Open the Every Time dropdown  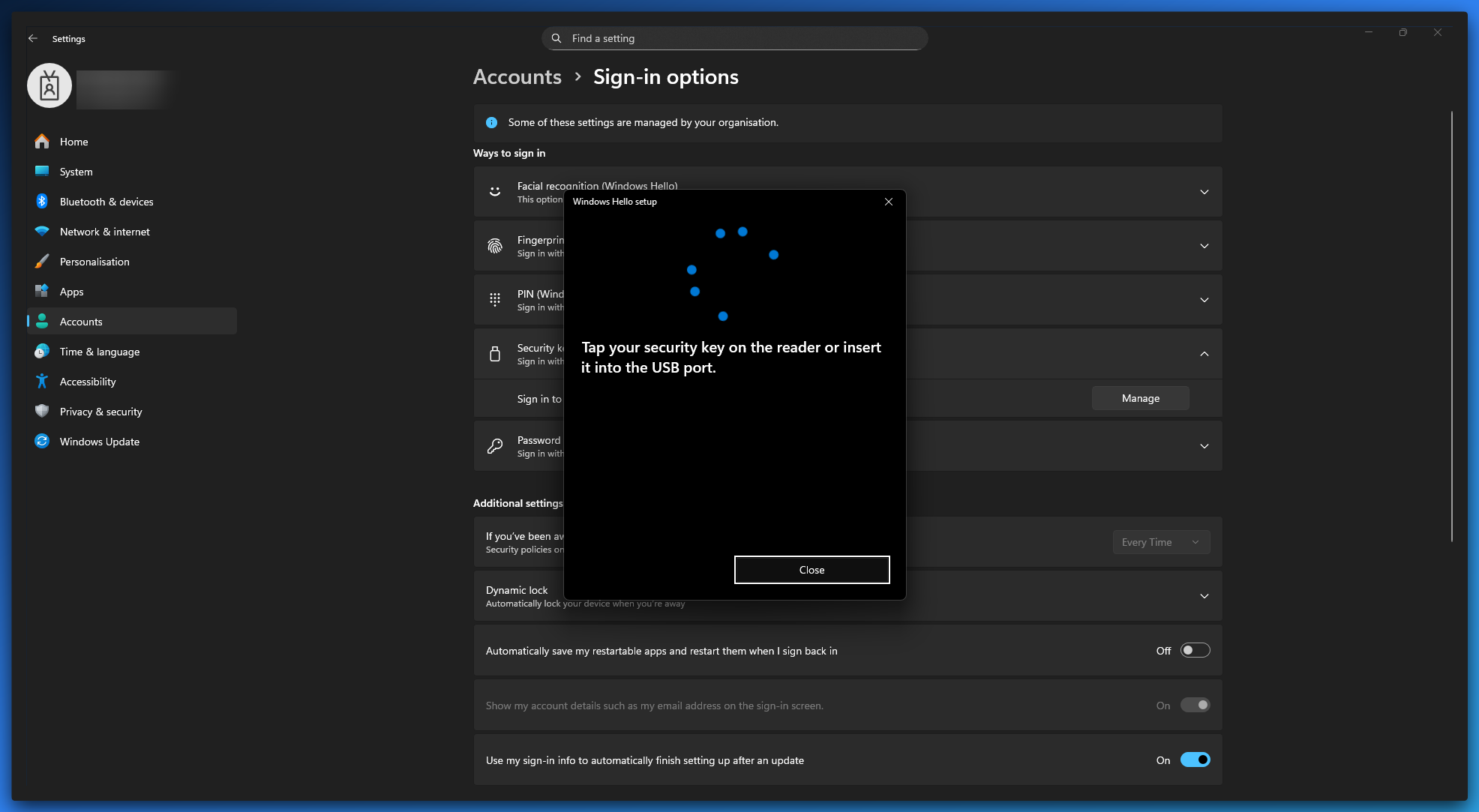click(1160, 542)
